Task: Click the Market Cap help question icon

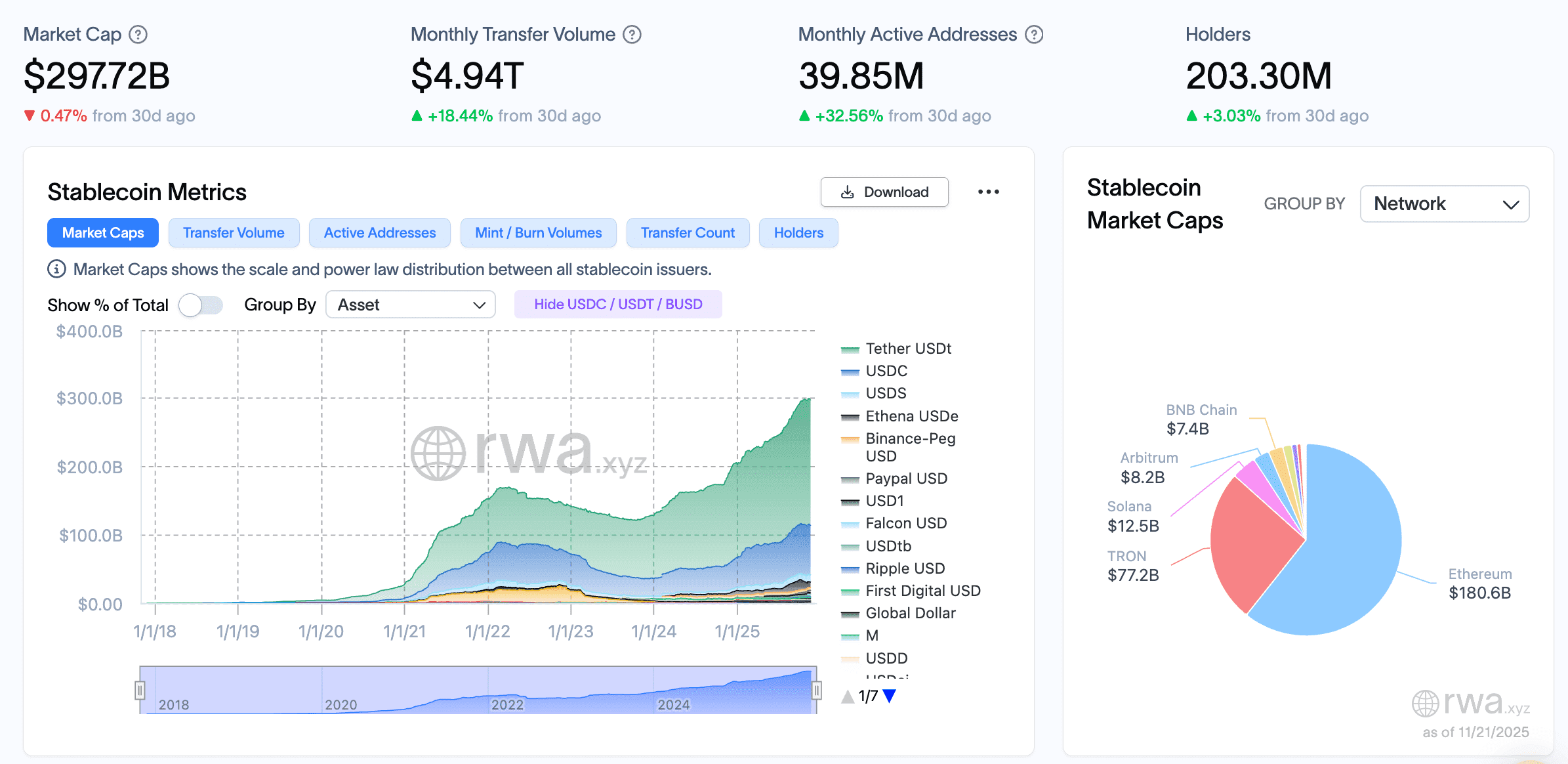Action: coord(138,34)
